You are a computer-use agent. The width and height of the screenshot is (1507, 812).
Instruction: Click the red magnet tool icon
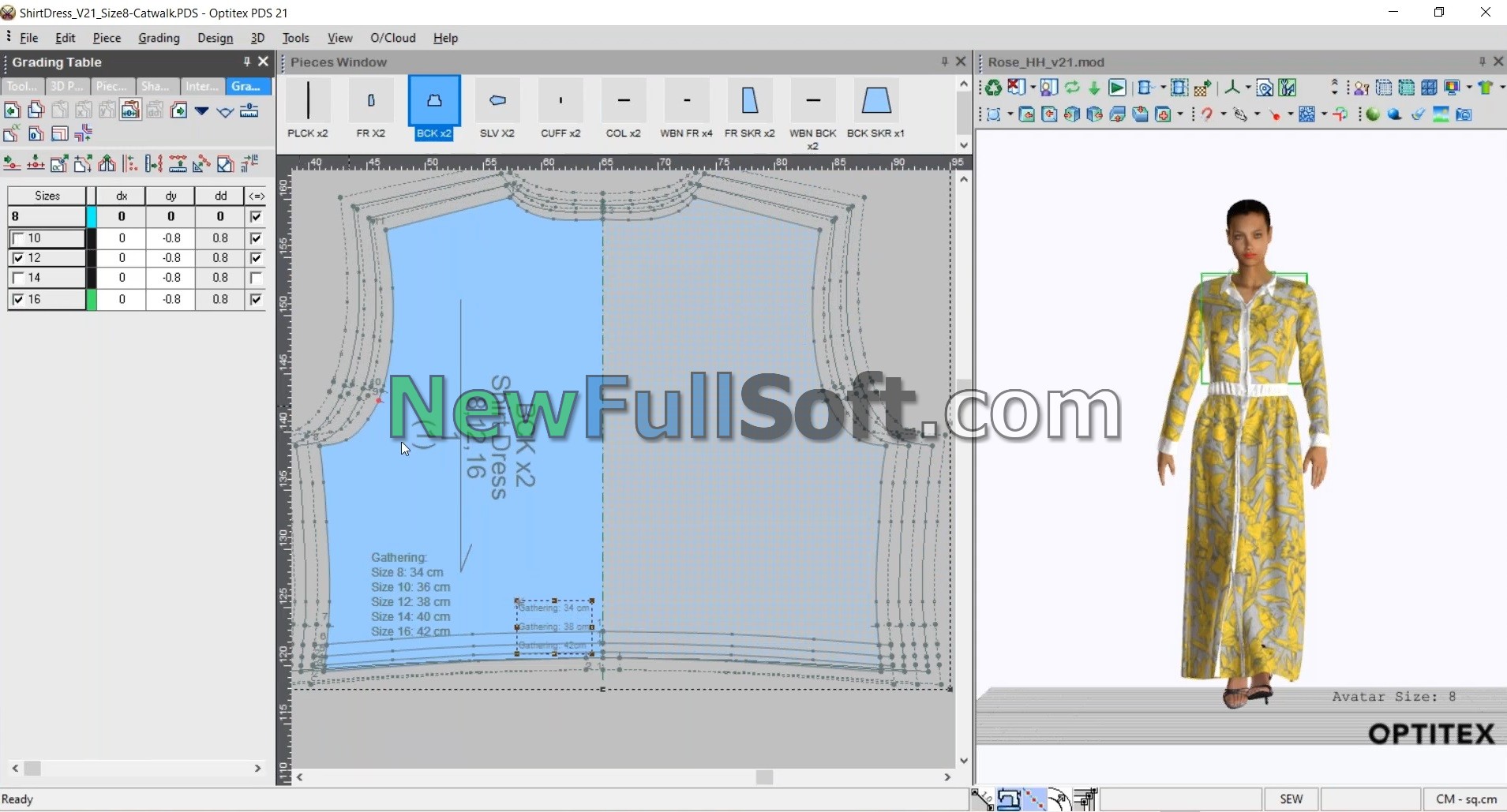click(x=1207, y=114)
